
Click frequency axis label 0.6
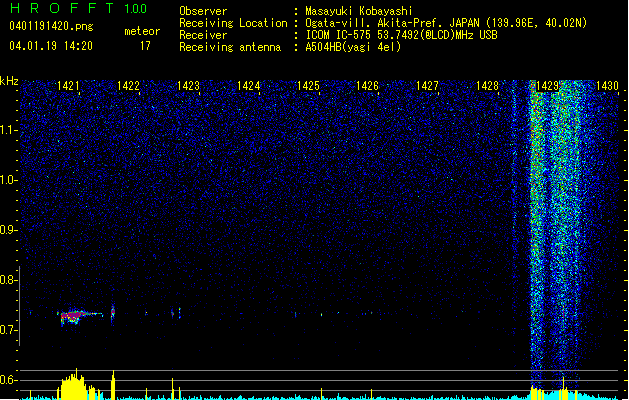point(8,380)
